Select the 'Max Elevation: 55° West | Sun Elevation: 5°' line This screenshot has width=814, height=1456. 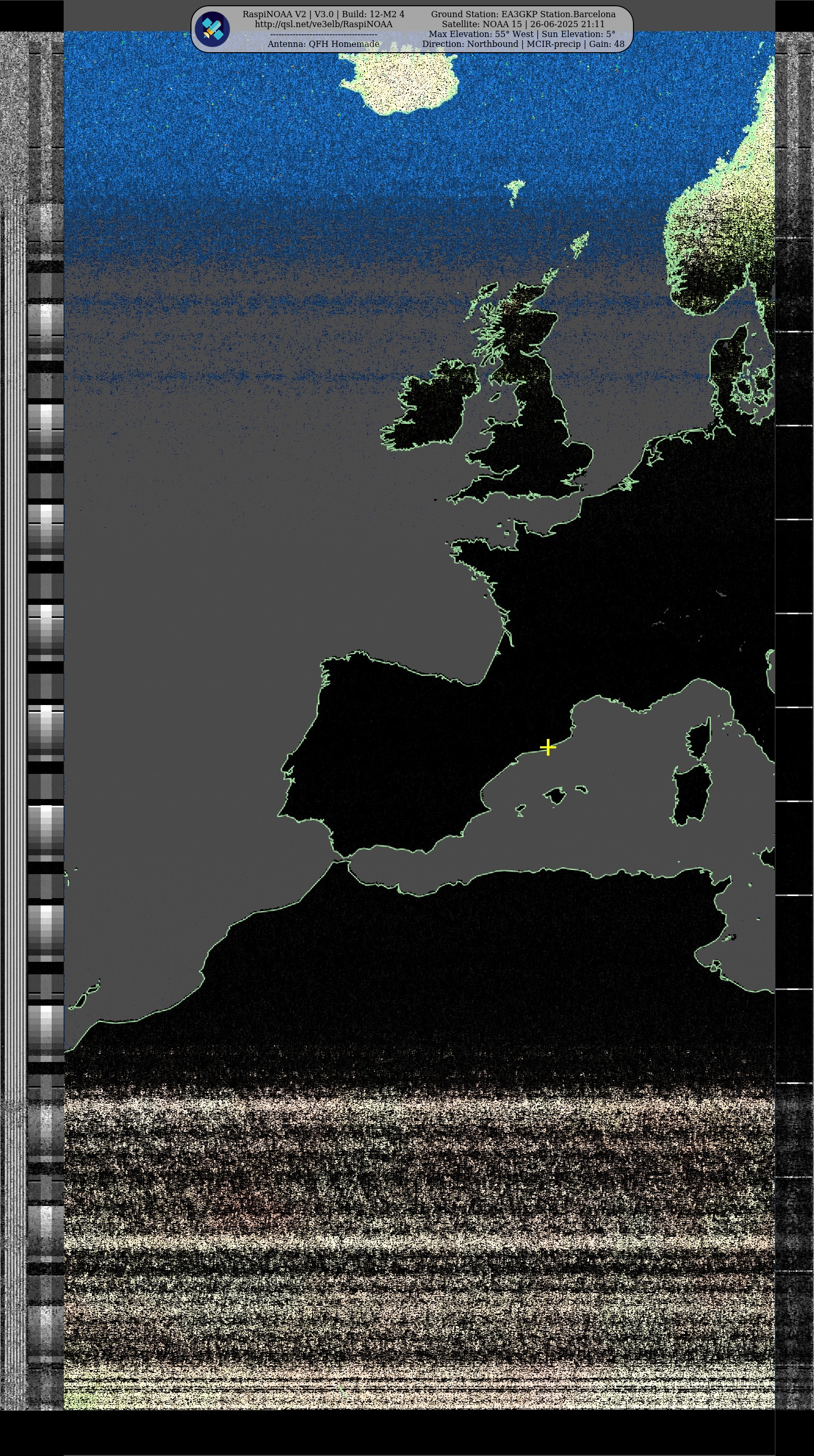[523, 34]
